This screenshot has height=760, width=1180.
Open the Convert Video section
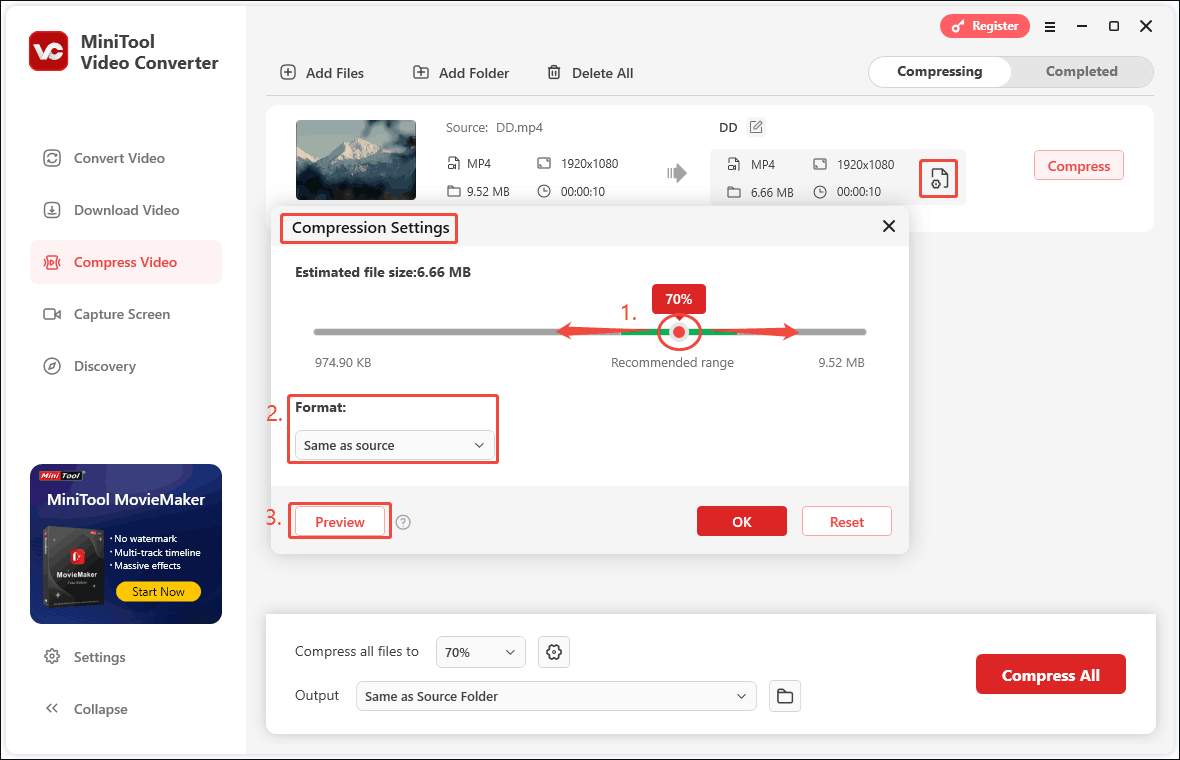pos(104,158)
